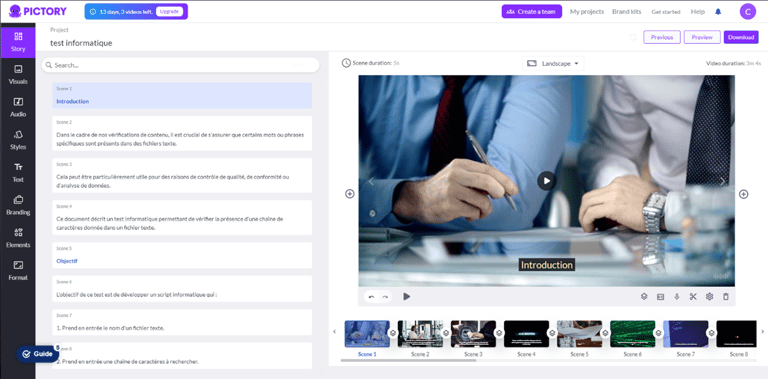The image size is (768, 379).
Task: Select Scene 2 thumbnail
Action: (x=420, y=334)
